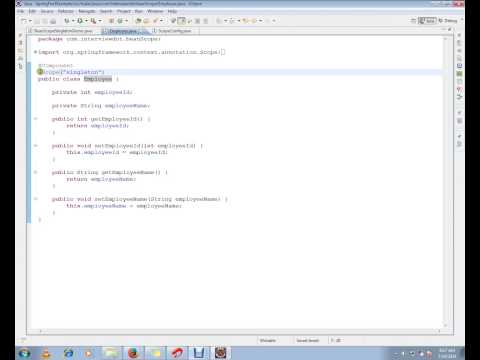Viewport: 480px width, 360px height.
Task: Open the Source menu
Action: 47,11
